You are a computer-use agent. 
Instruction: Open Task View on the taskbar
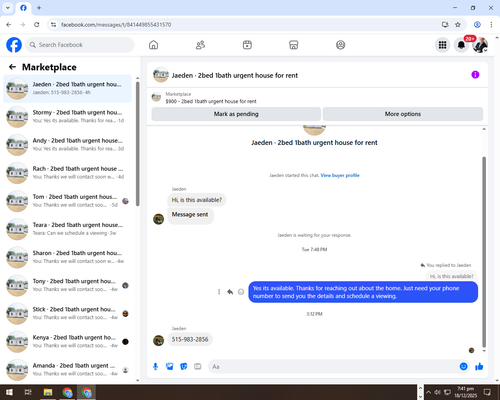28,392
